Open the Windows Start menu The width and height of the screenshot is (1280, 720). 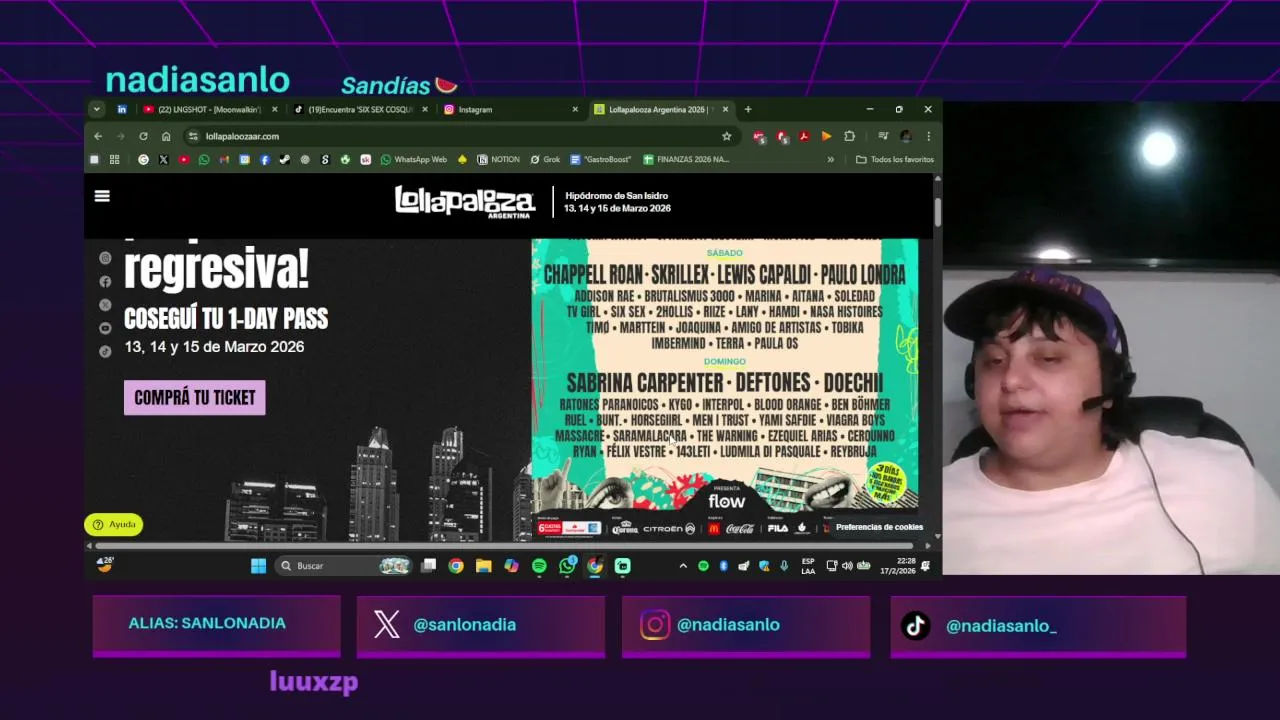pos(258,566)
